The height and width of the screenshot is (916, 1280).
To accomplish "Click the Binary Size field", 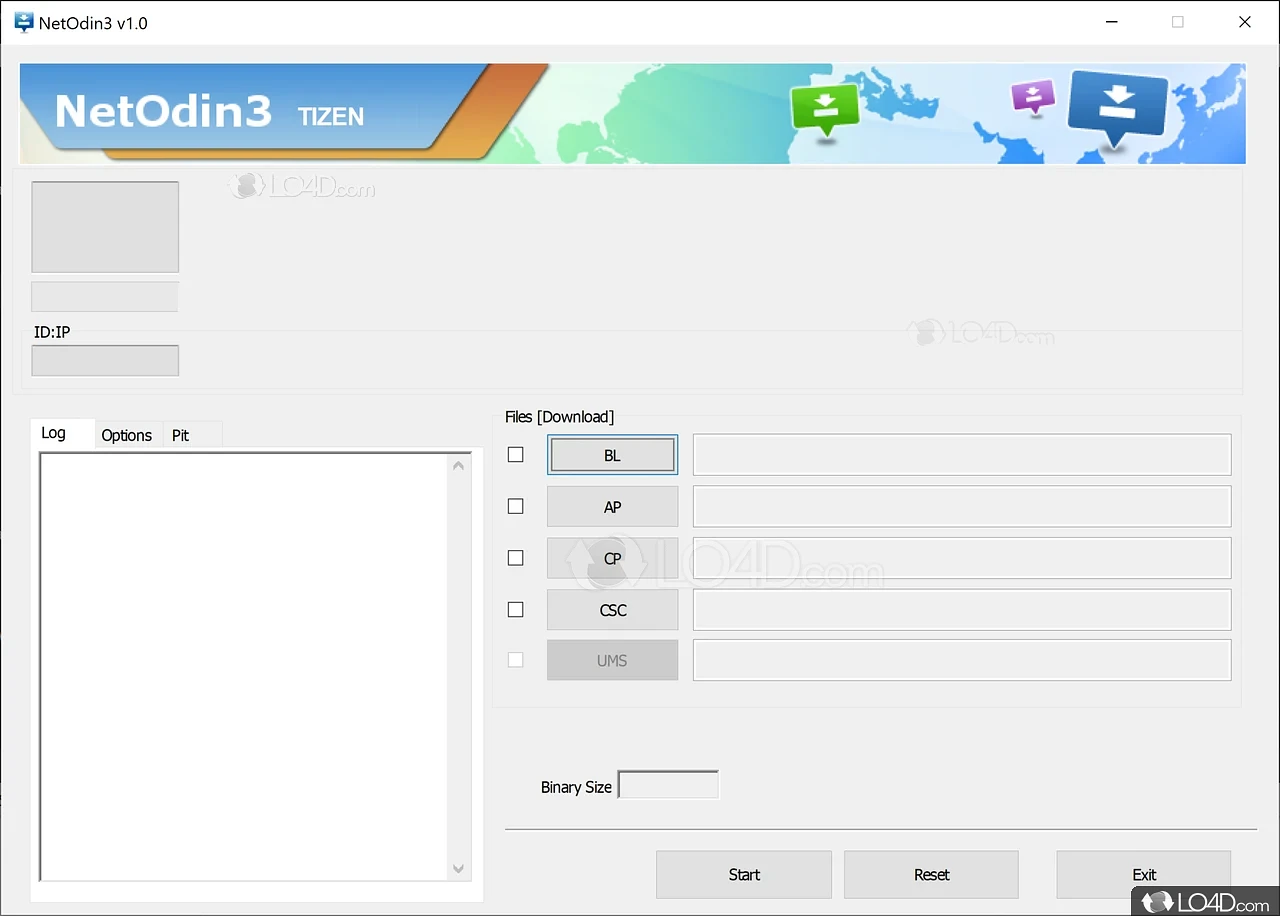I will click(669, 785).
